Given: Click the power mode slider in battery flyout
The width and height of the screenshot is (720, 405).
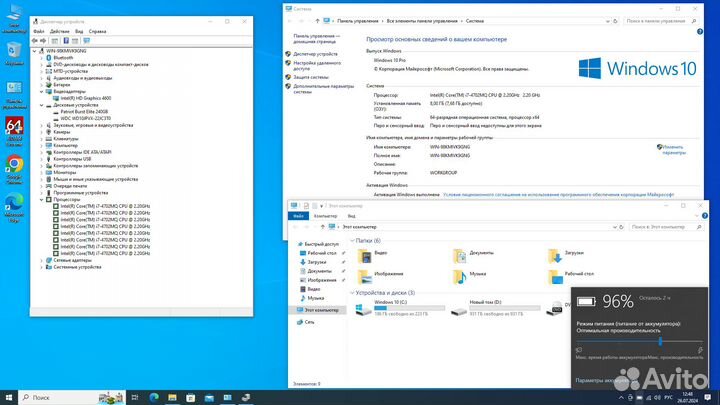Looking at the screenshot, I should pyautogui.click(x=660, y=341).
